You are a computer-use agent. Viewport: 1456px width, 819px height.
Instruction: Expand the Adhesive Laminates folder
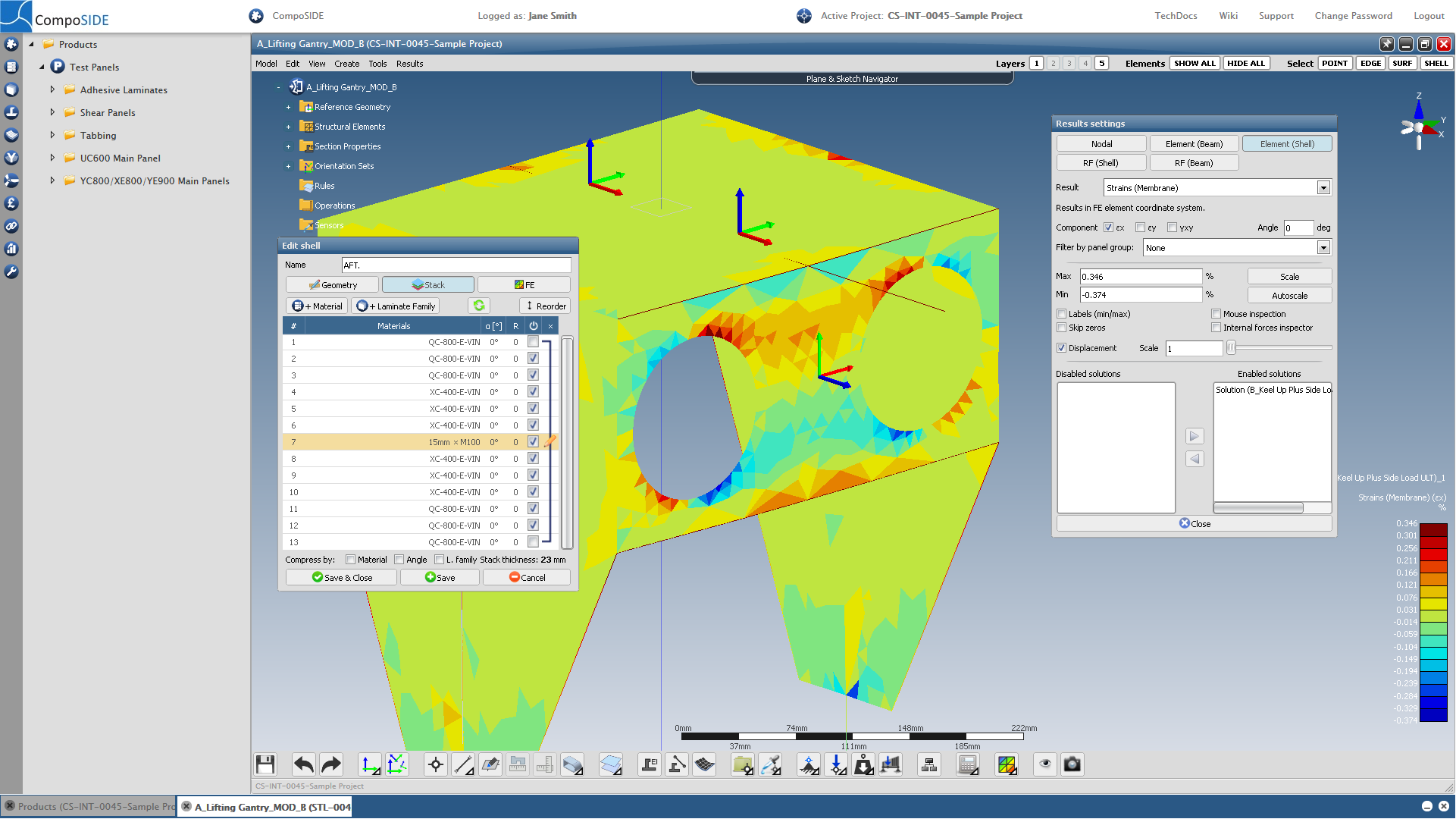coord(52,89)
